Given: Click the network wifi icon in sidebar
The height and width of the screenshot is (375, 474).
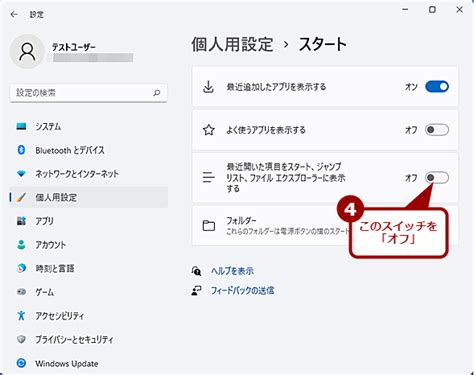Looking at the screenshot, I should (x=21, y=174).
